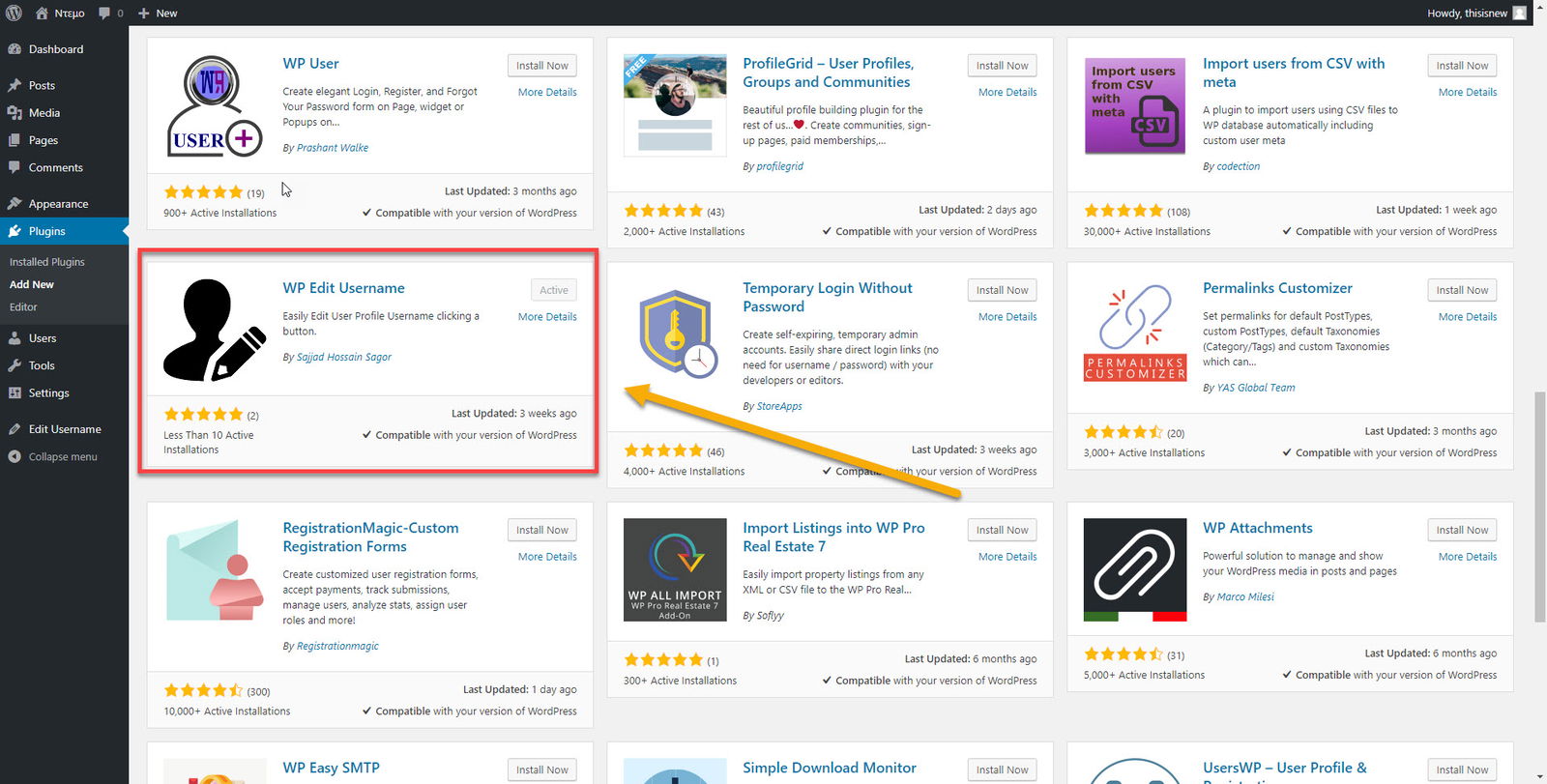Select Add New plugins submenu

coord(32,284)
